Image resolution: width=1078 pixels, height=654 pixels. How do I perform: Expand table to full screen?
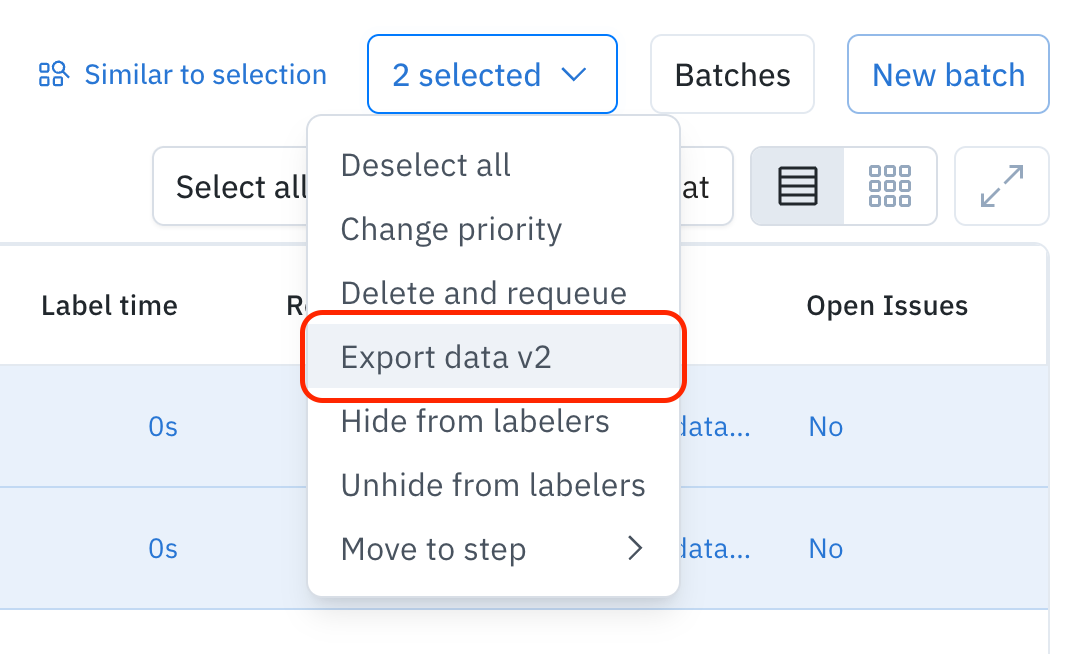click(1001, 186)
